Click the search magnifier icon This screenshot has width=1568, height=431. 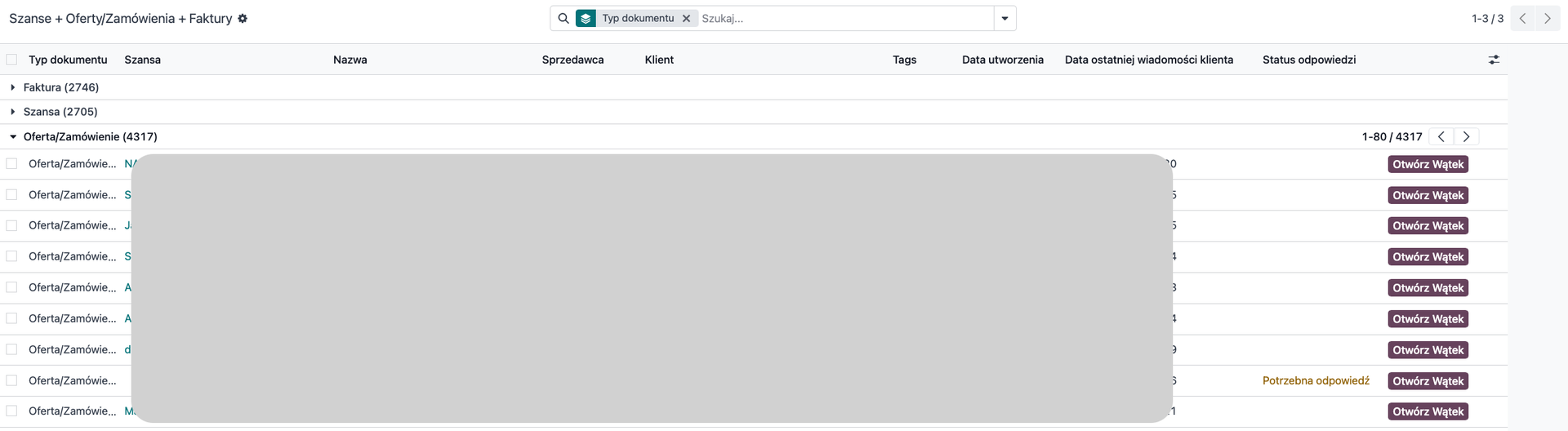(x=563, y=19)
